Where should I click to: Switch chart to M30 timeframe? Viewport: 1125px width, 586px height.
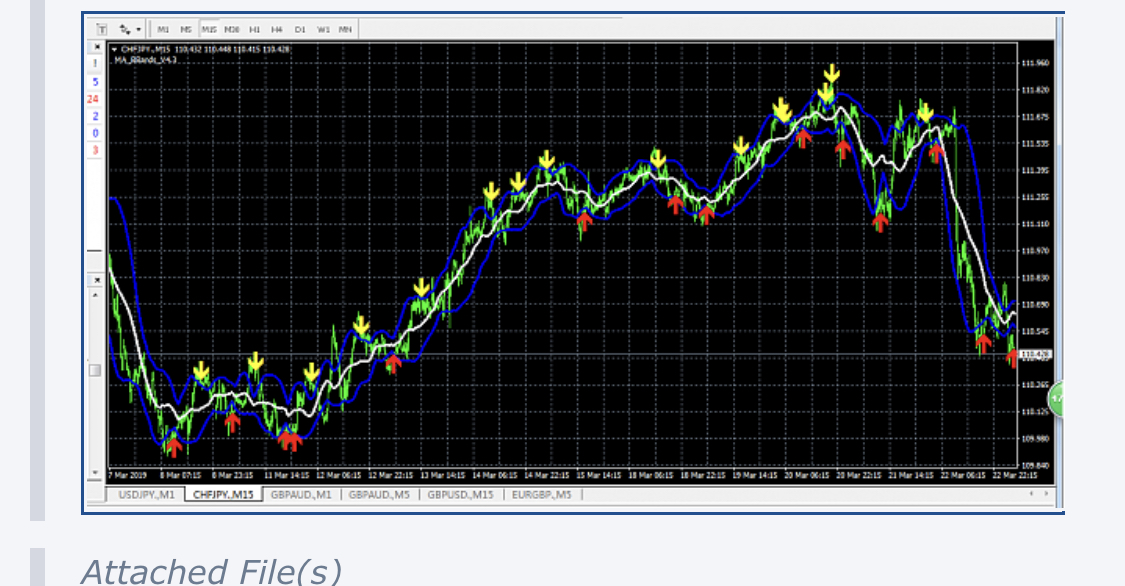232,29
